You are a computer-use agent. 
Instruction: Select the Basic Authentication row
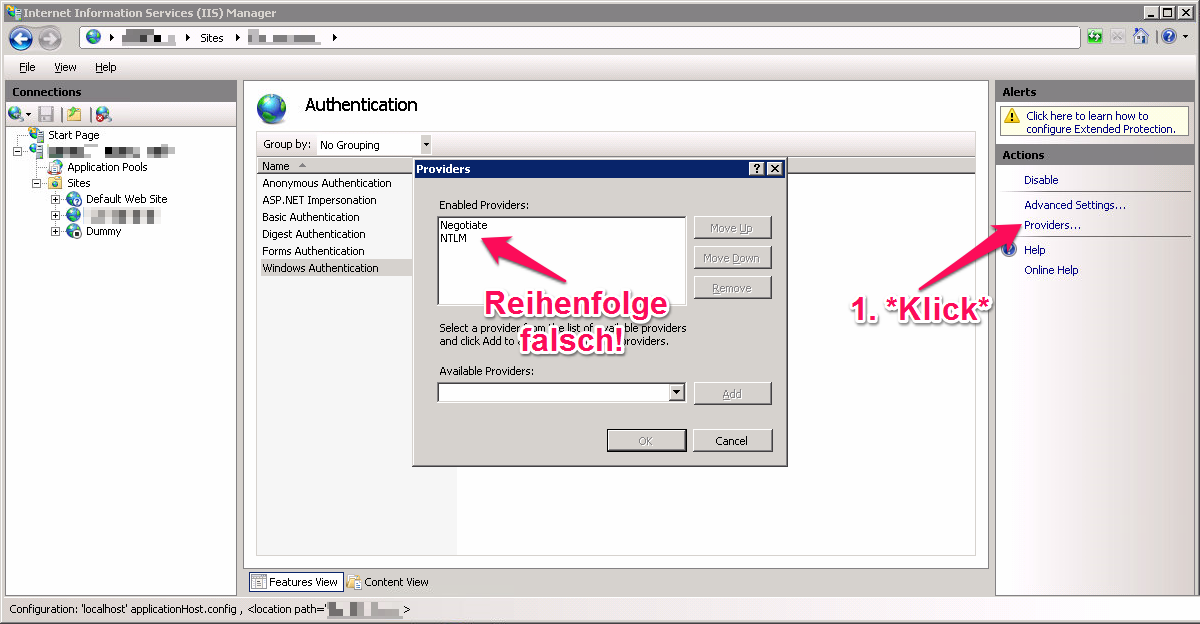coord(311,217)
